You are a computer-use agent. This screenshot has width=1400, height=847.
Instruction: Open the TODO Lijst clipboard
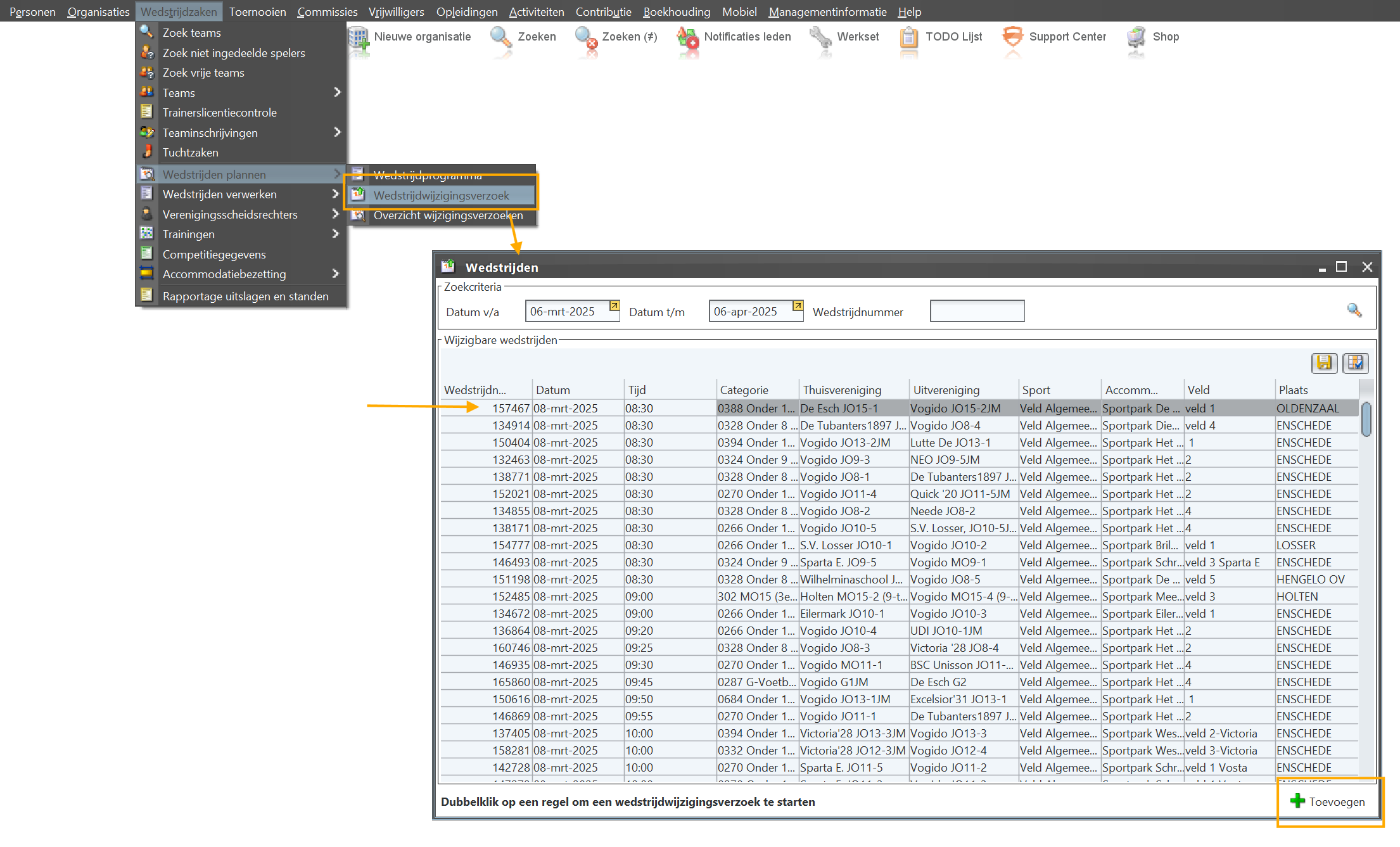click(909, 37)
